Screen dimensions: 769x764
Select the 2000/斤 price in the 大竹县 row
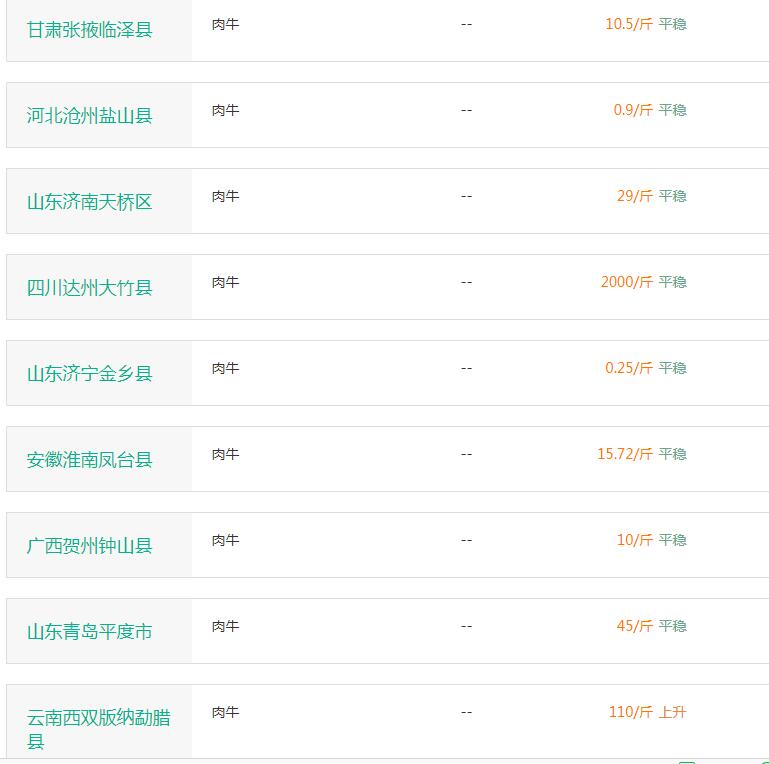627,282
